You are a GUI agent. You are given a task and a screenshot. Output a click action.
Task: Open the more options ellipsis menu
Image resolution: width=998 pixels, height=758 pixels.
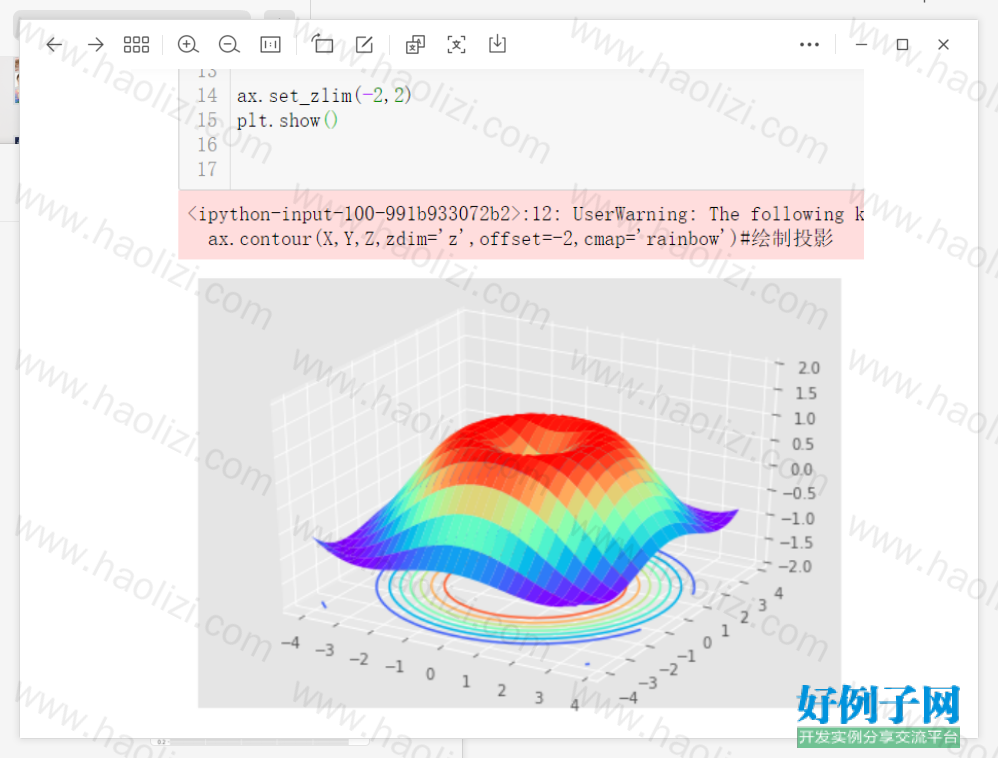click(810, 45)
